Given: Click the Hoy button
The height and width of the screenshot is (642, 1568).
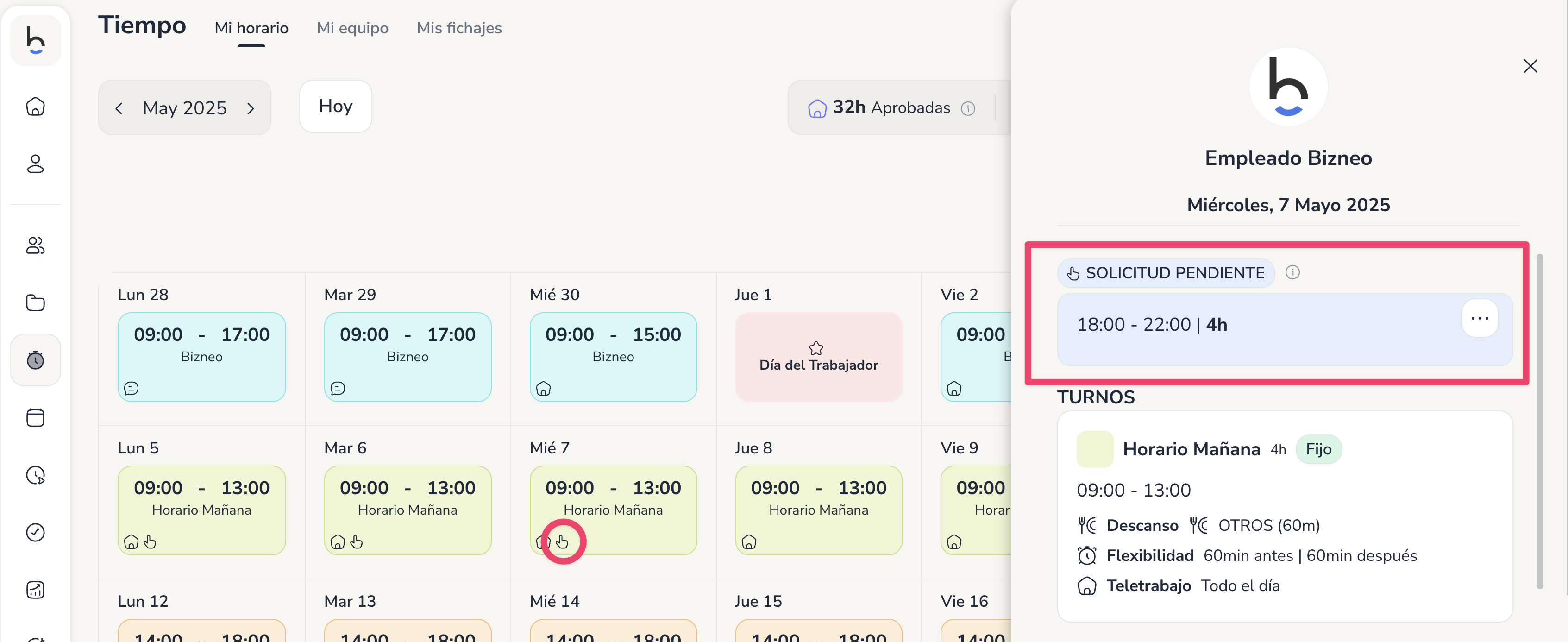Looking at the screenshot, I should (335, 106).
